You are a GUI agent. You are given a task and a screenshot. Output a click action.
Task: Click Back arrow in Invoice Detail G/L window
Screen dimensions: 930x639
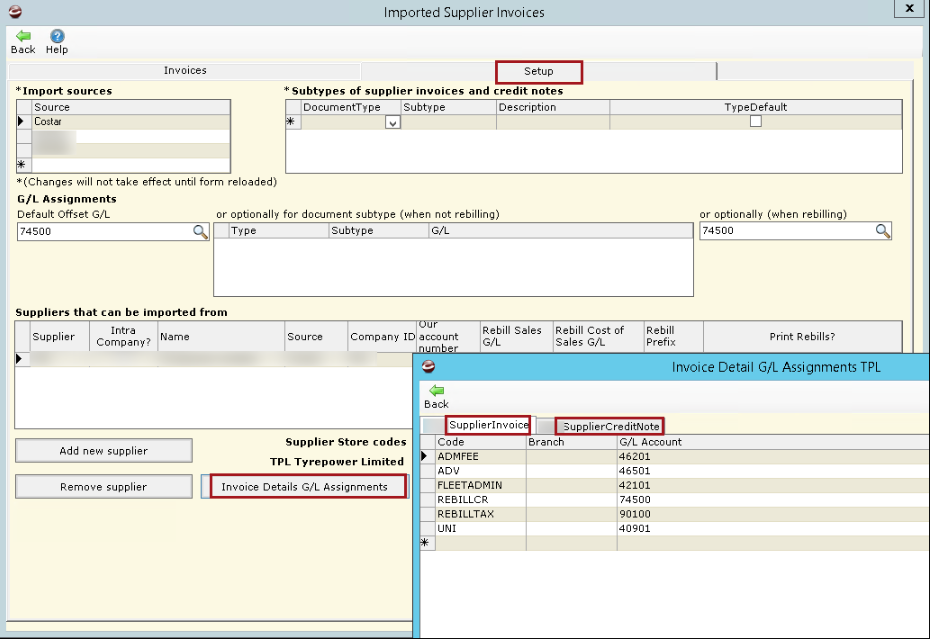[436, 391]
